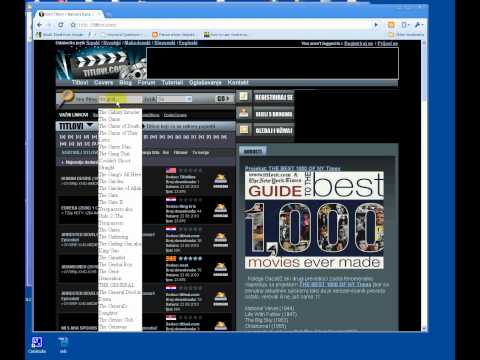Viewport: 480px width, 360px height.
Task: Switch site language to Slovenski
Action: tap(165, 43)
